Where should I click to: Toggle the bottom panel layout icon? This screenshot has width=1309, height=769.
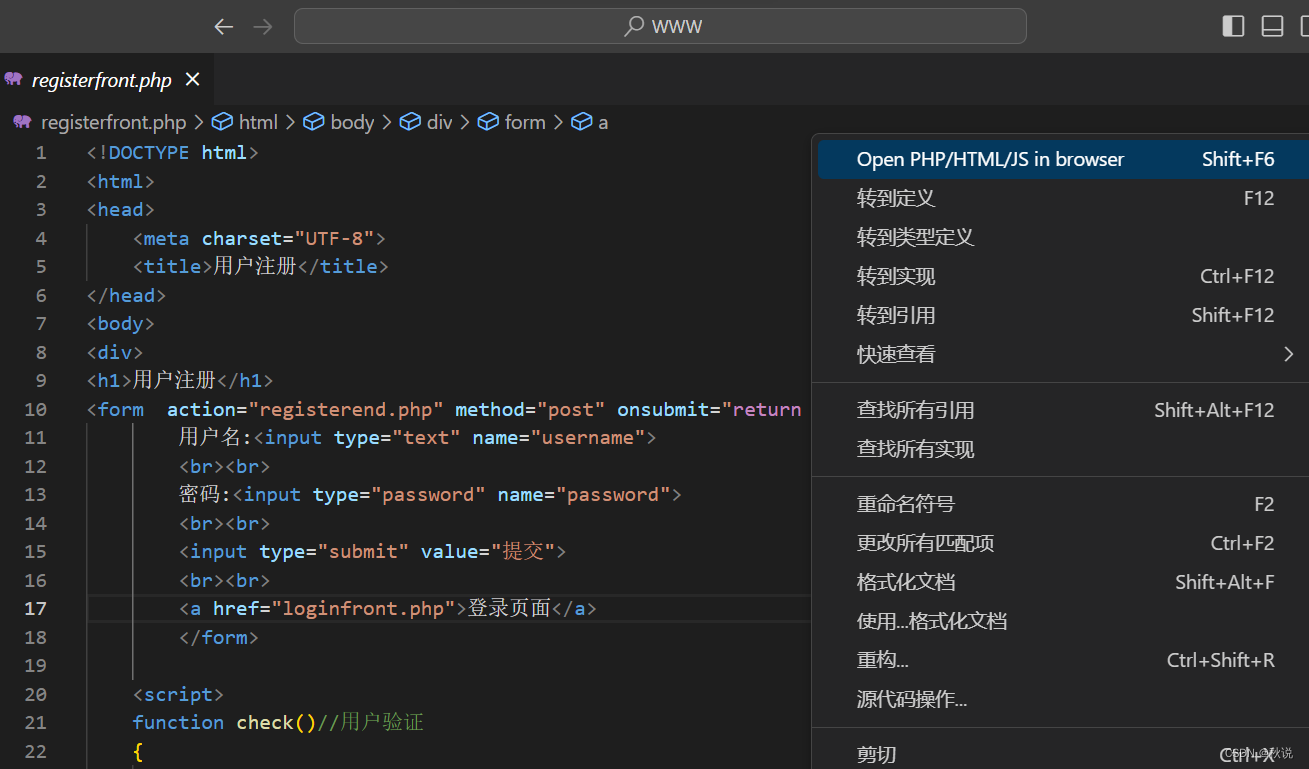(x=1272, y=26)
